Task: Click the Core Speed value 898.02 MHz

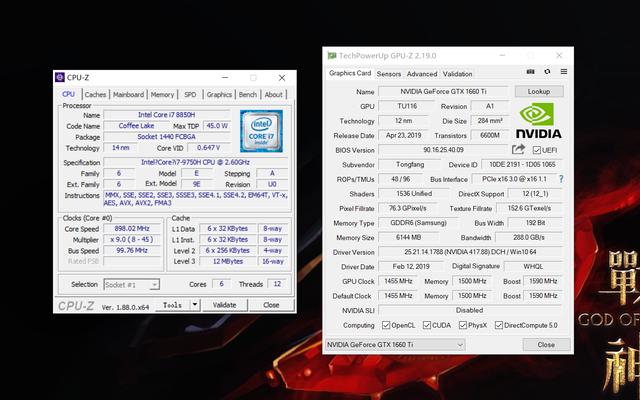Action: (132, 229)
